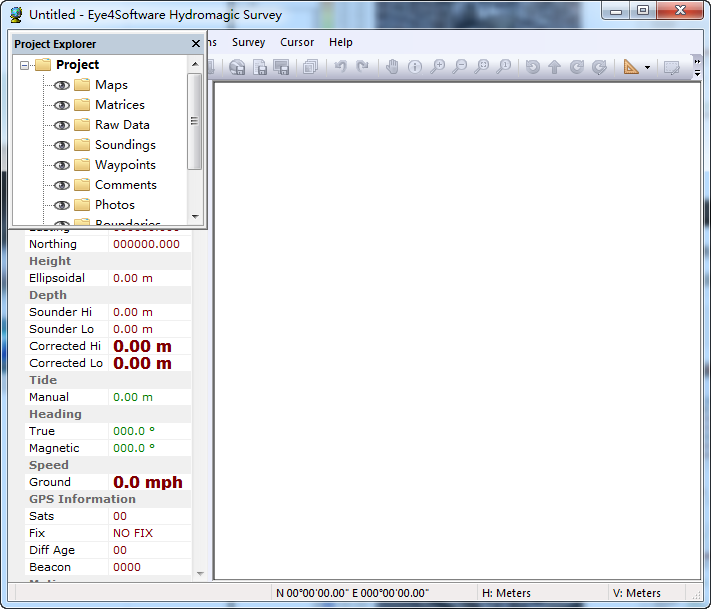Viewport: 711px width, 609px height.
Task: Click the Sounder Lo depth value
Action: pos(132,329)
